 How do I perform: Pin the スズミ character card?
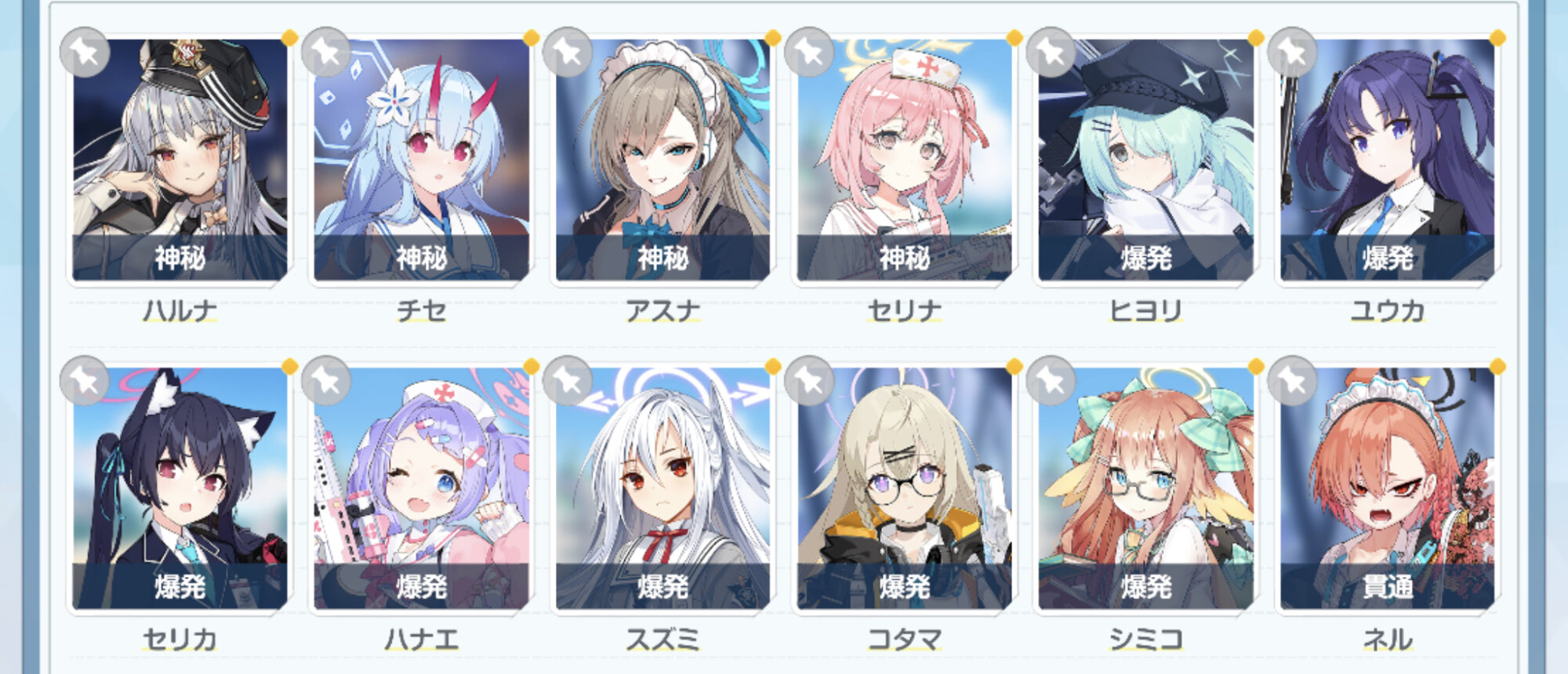click(x=568, y=381)
